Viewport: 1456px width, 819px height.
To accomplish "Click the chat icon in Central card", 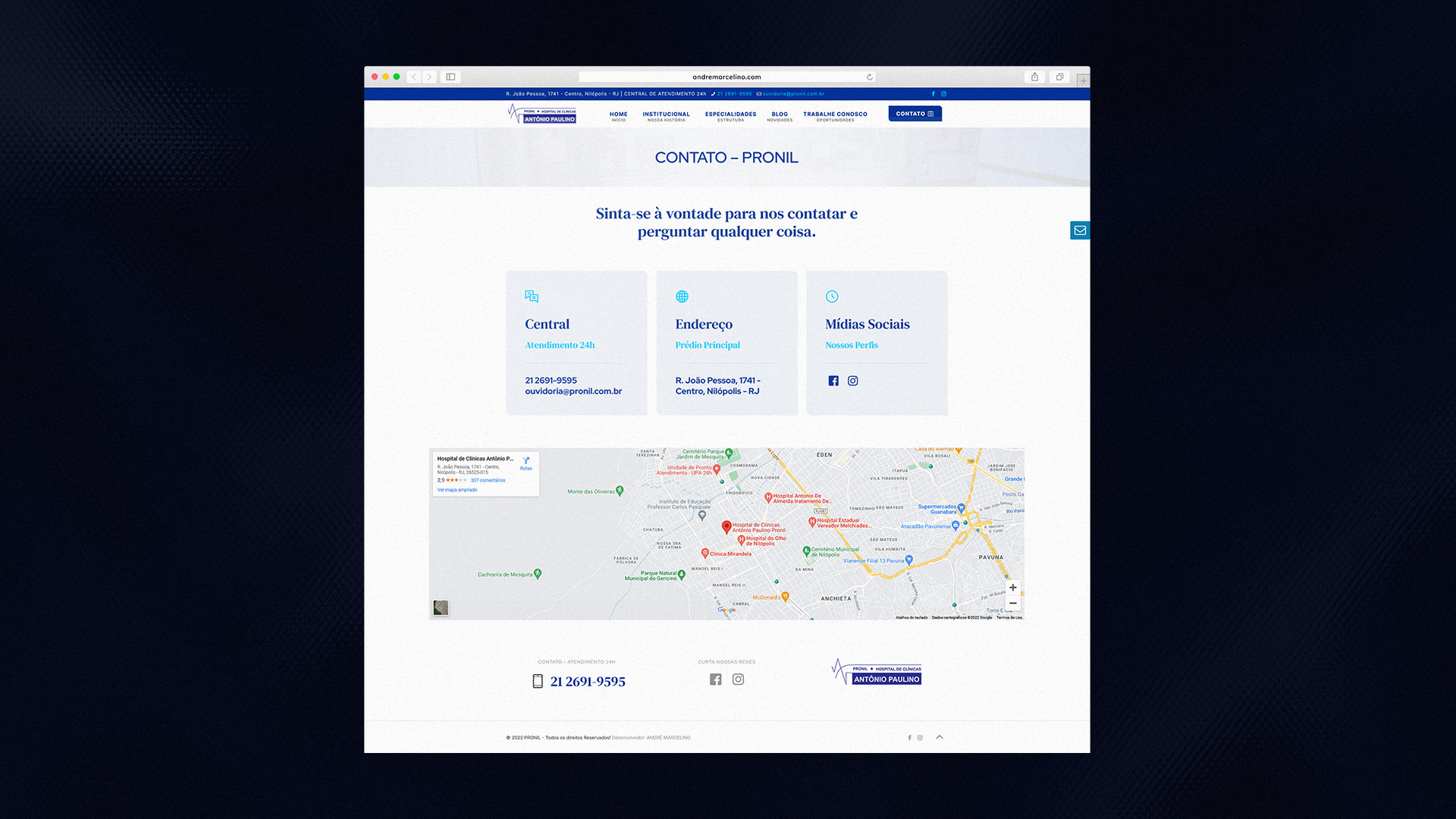I will (x=532, y=297).
